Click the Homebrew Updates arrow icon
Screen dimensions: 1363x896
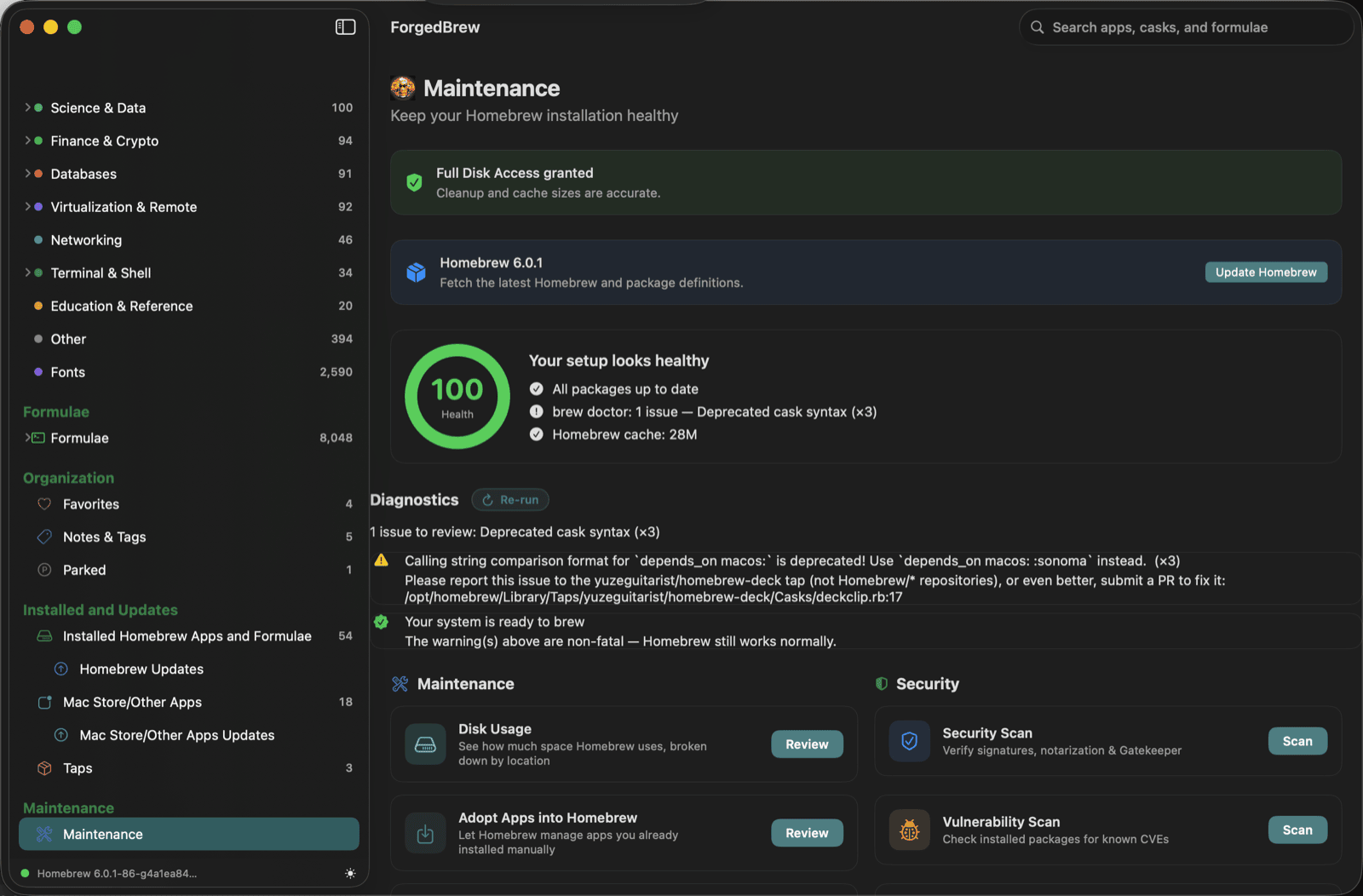tap(61, 669)
